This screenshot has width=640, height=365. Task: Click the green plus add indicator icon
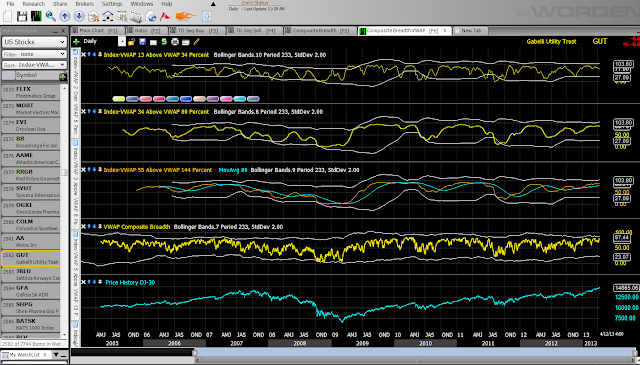pyautogui.click(x=76, y=42)
